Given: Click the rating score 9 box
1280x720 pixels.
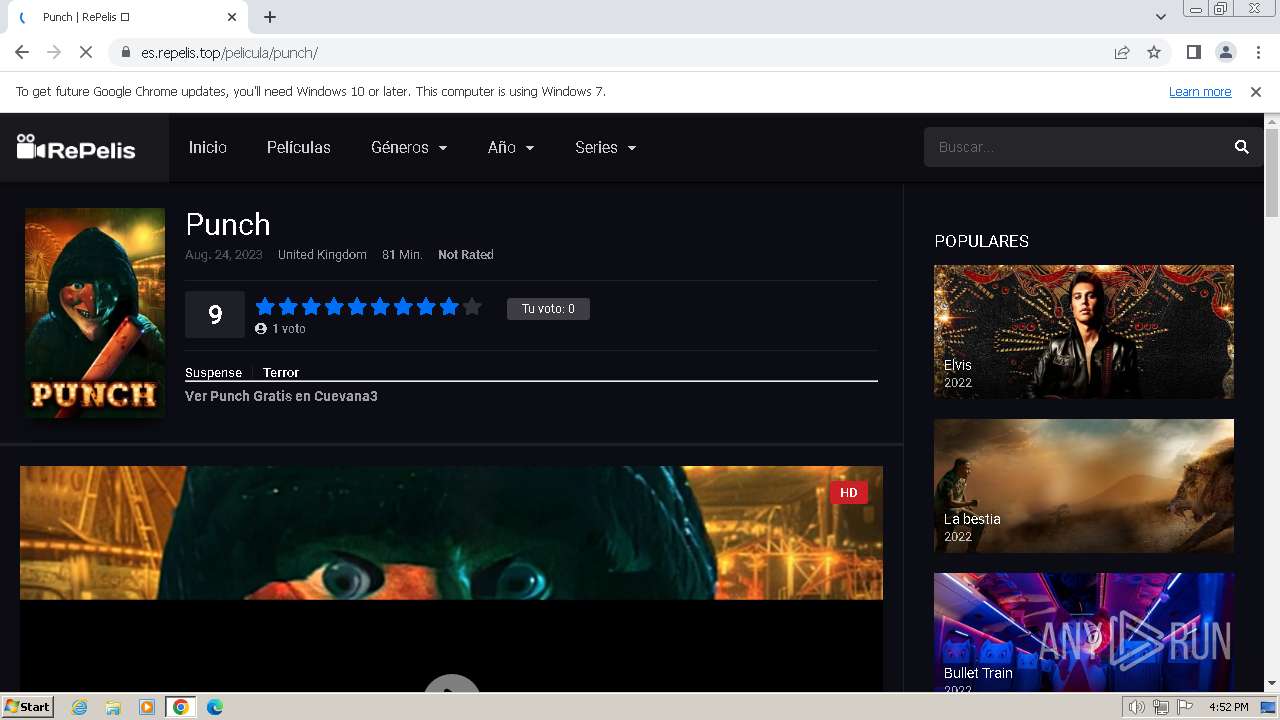Looking at the screenshot, I should [x=215, y=314].
